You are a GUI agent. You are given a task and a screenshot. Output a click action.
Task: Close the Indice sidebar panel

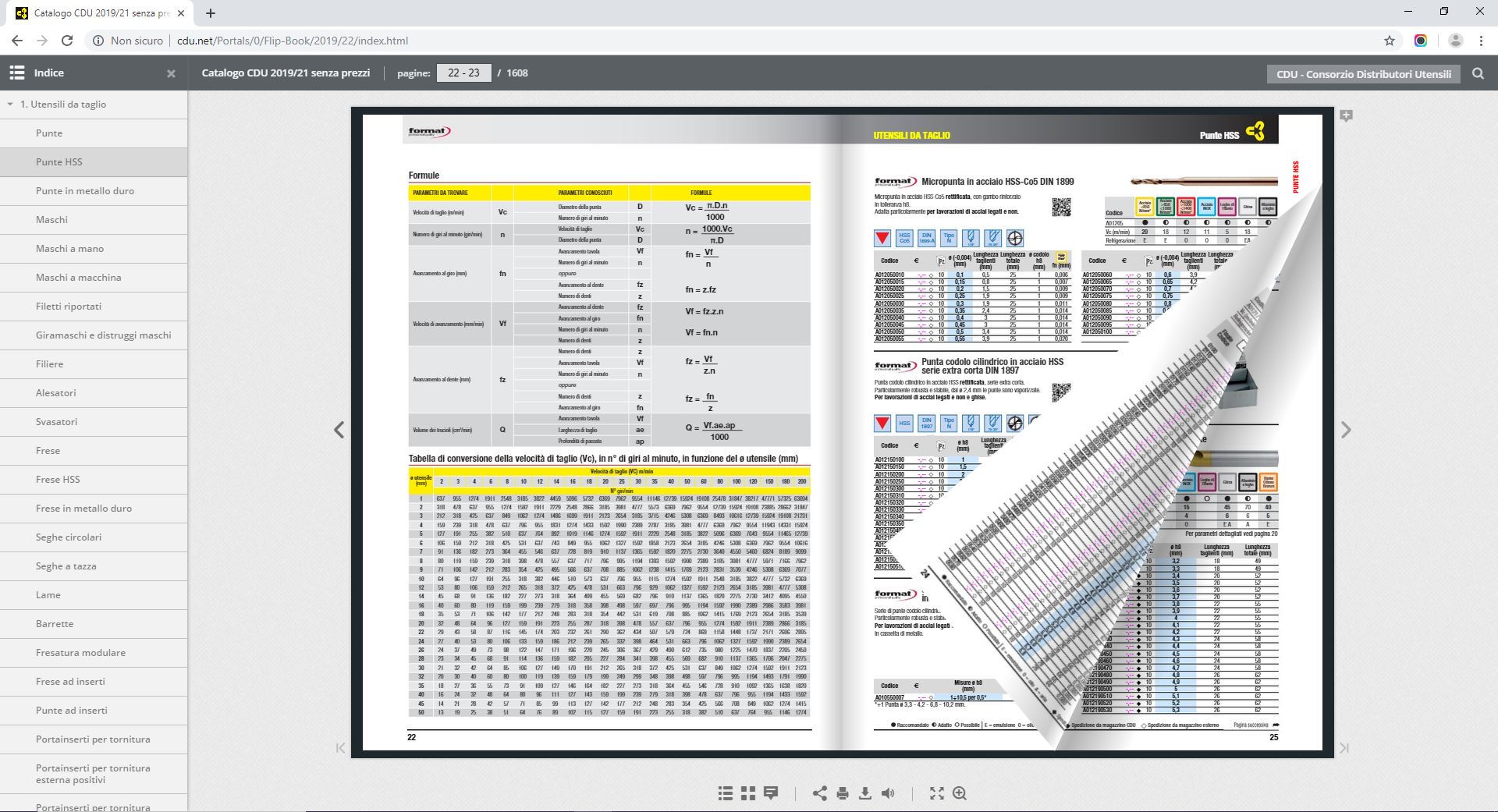click(x=171, y=74)
